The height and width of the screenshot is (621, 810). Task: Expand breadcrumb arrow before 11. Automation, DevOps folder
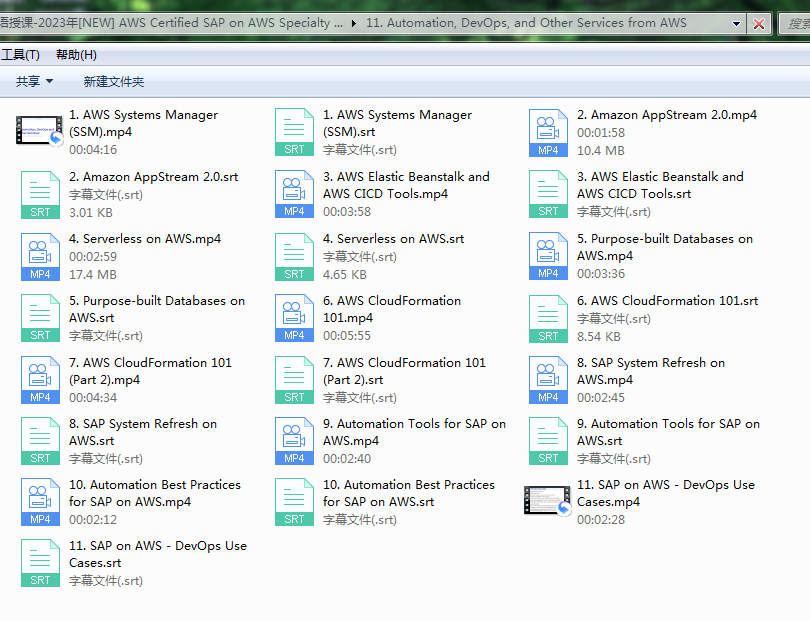tap(354, 23)
